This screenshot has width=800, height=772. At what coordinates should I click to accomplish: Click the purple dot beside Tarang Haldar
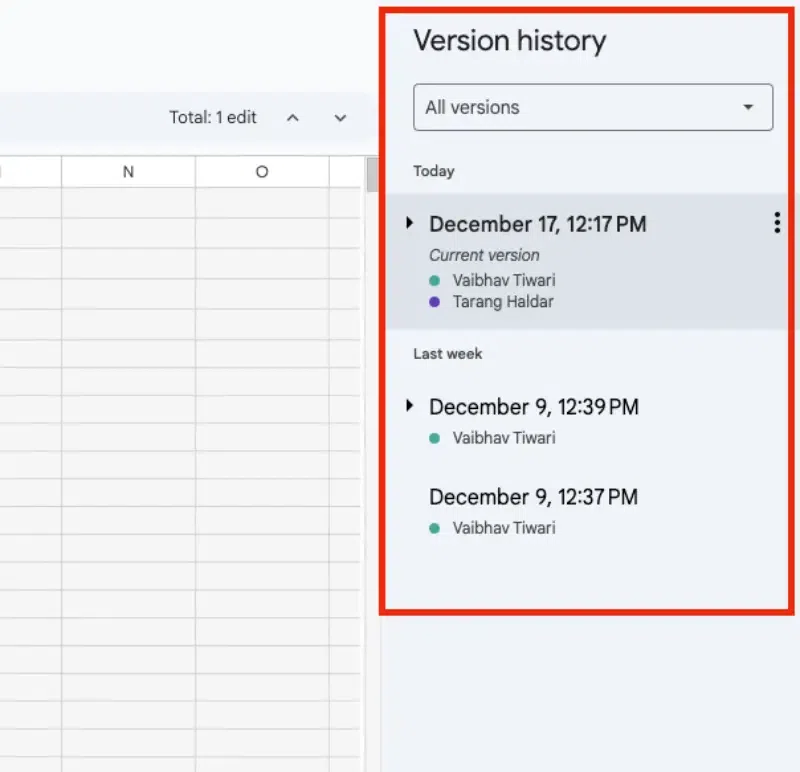pyautogui.click(x=434, y=302)
